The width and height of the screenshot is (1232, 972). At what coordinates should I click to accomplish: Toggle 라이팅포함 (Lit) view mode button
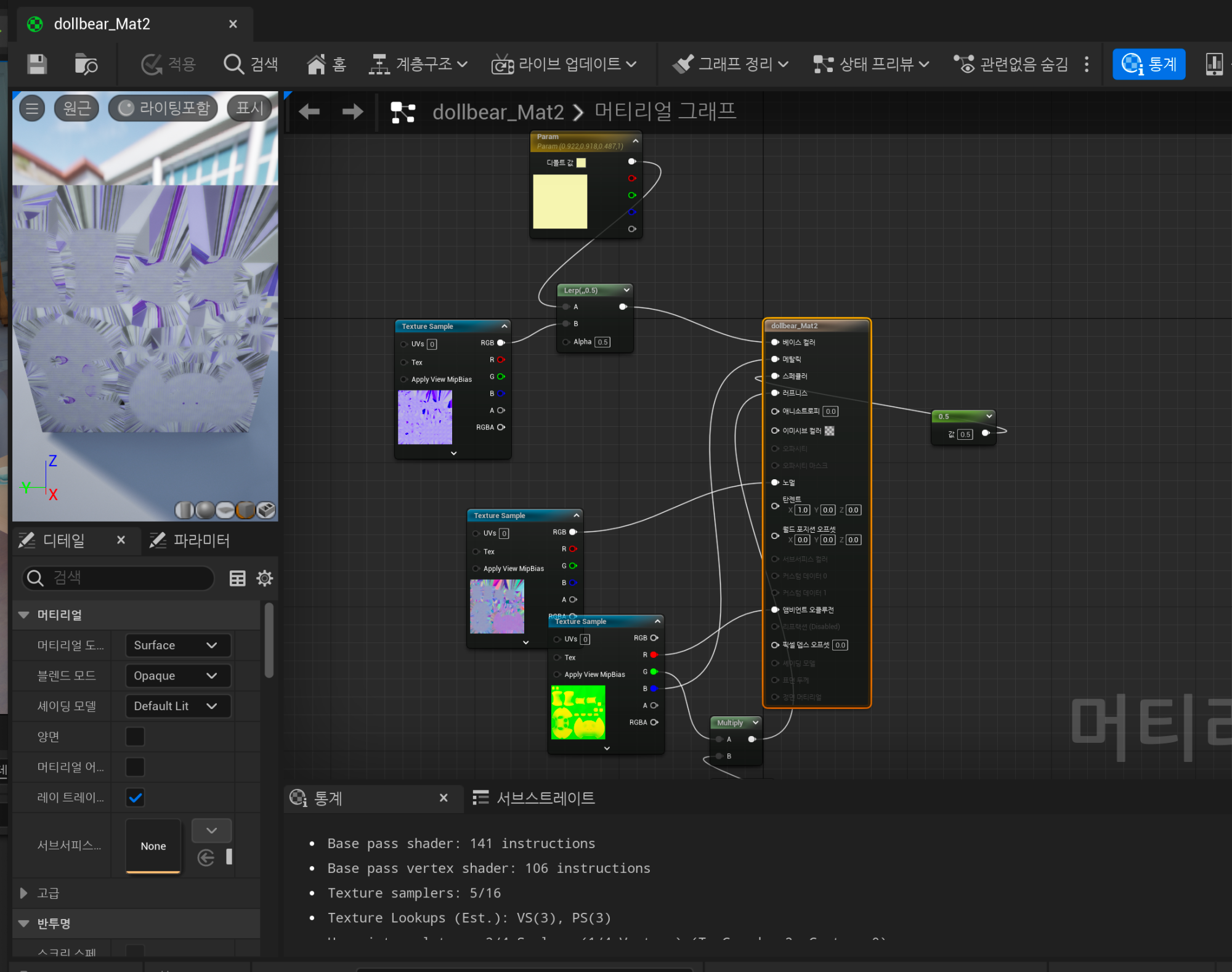click(x=163, y=108)
